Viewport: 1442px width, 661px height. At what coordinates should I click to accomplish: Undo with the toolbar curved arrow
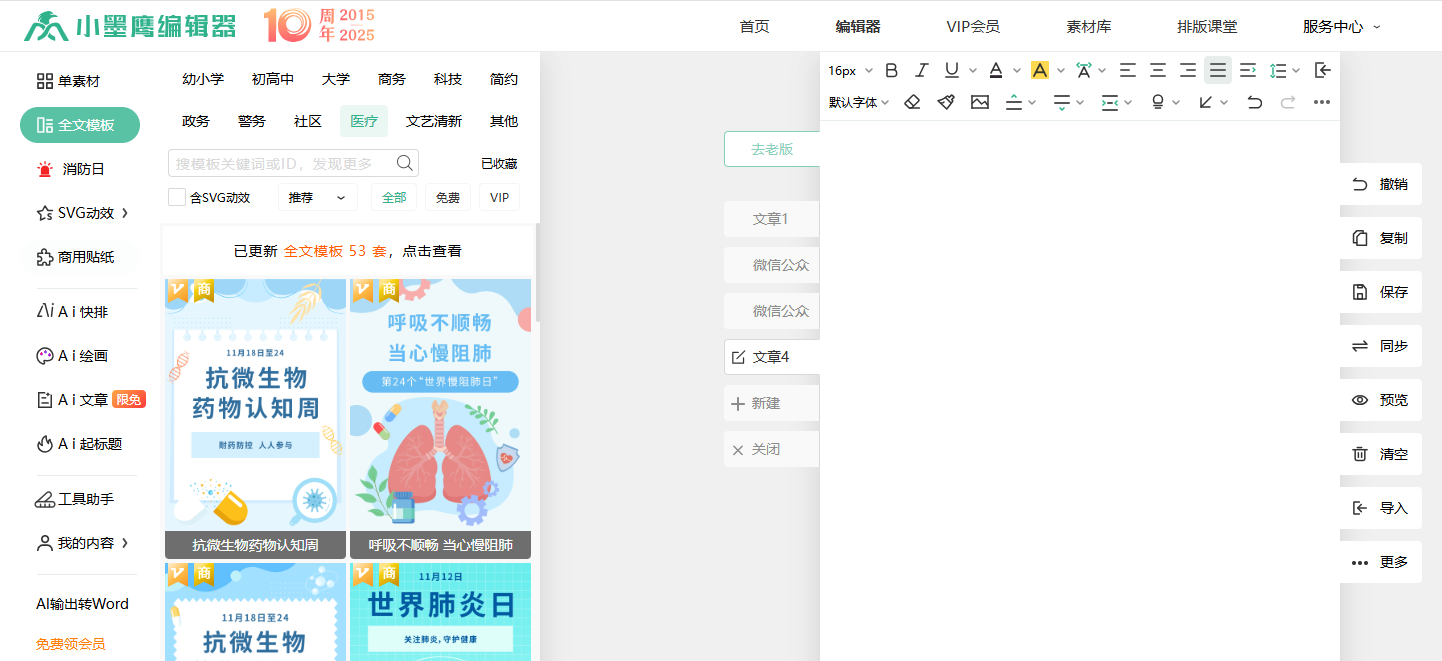pos(1254,102)
